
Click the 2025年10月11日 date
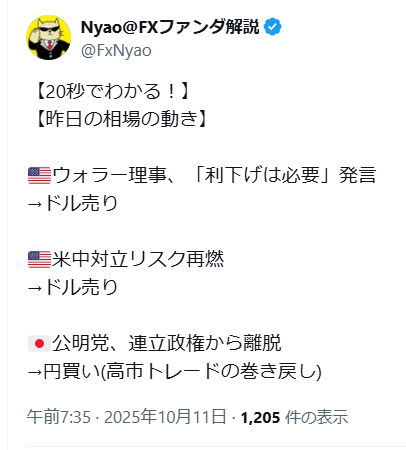coord(165,417)
